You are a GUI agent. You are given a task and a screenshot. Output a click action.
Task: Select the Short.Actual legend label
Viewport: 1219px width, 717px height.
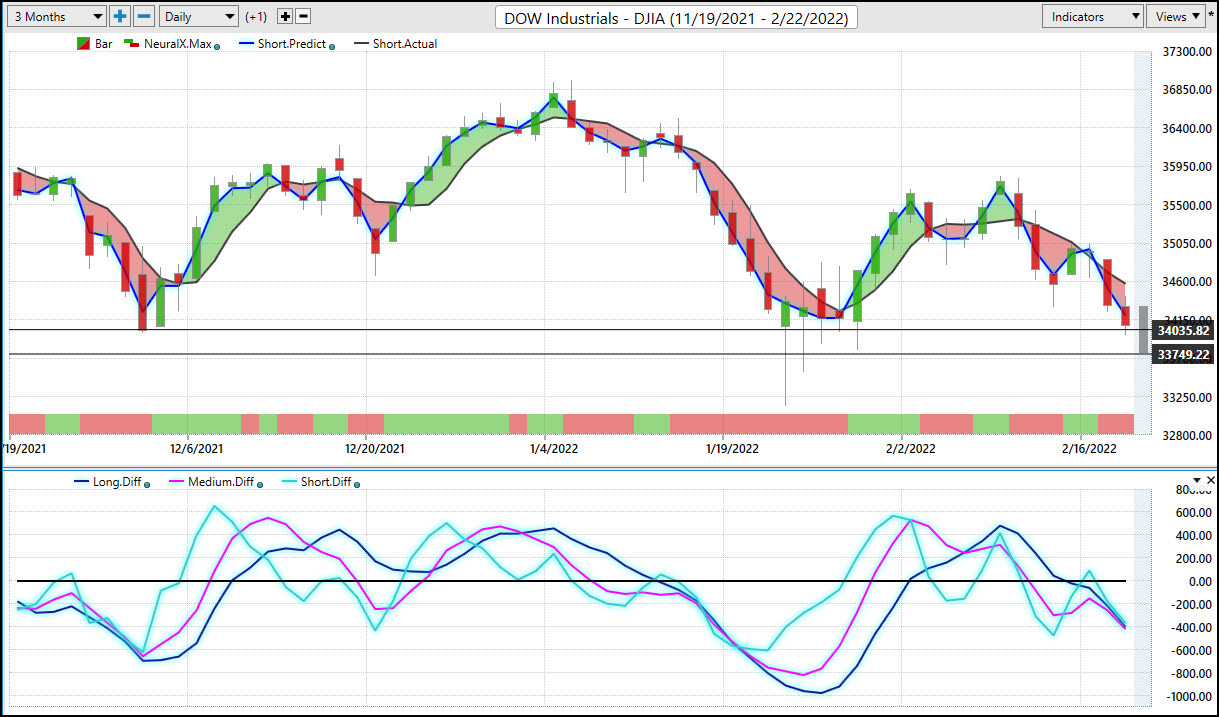point(405,44)
